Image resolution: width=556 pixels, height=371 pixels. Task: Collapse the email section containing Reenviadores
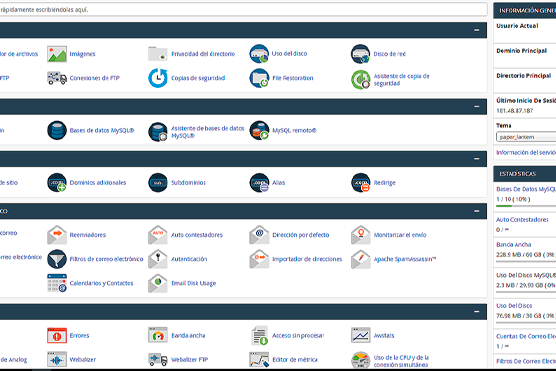[477, 211]
